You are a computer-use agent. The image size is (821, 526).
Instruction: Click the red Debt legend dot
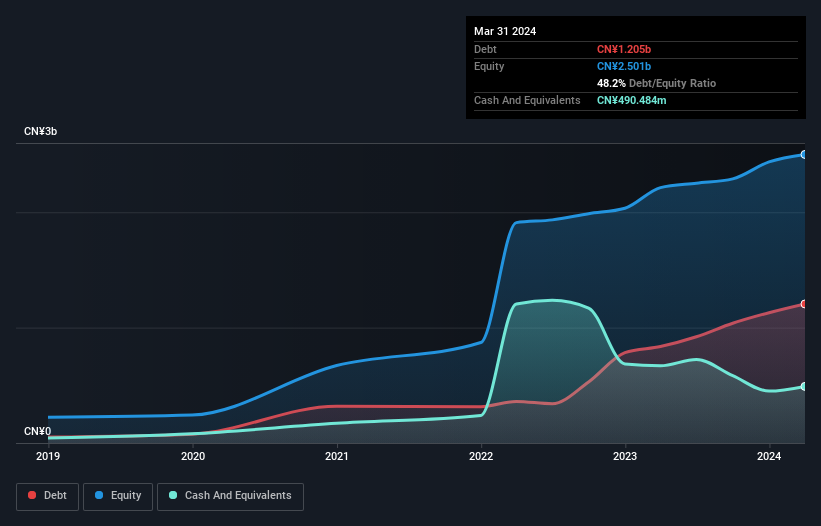point(32,495)
